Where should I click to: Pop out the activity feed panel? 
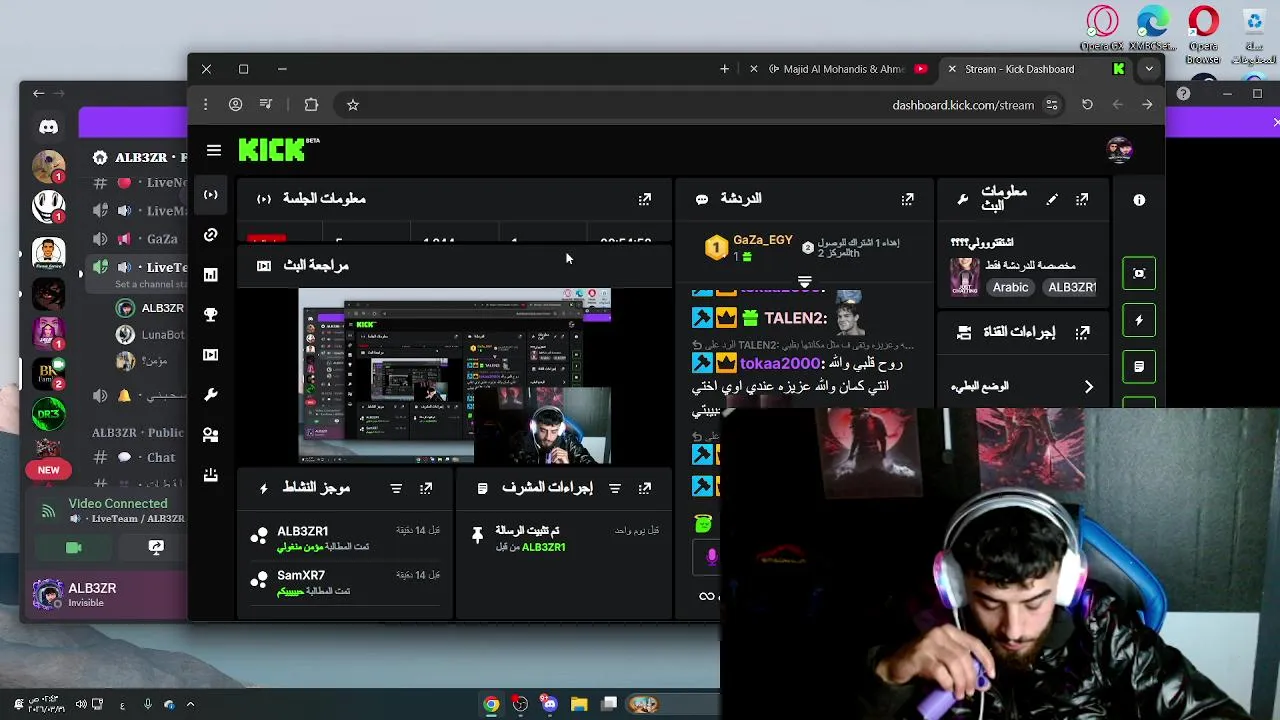click(426, 488)
